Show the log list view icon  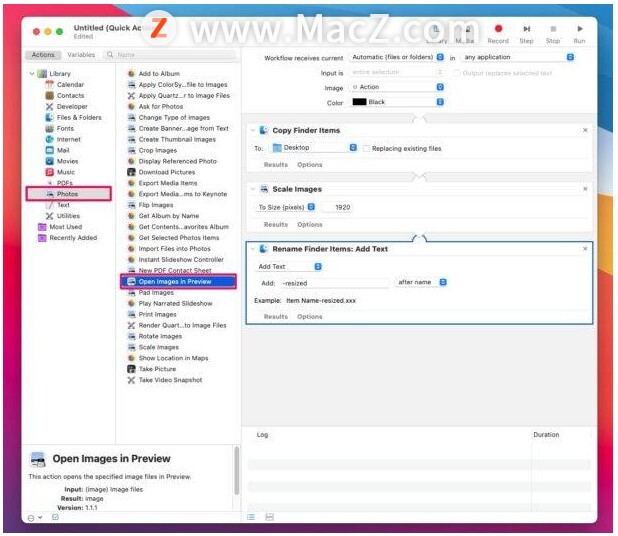pos(251,517)
